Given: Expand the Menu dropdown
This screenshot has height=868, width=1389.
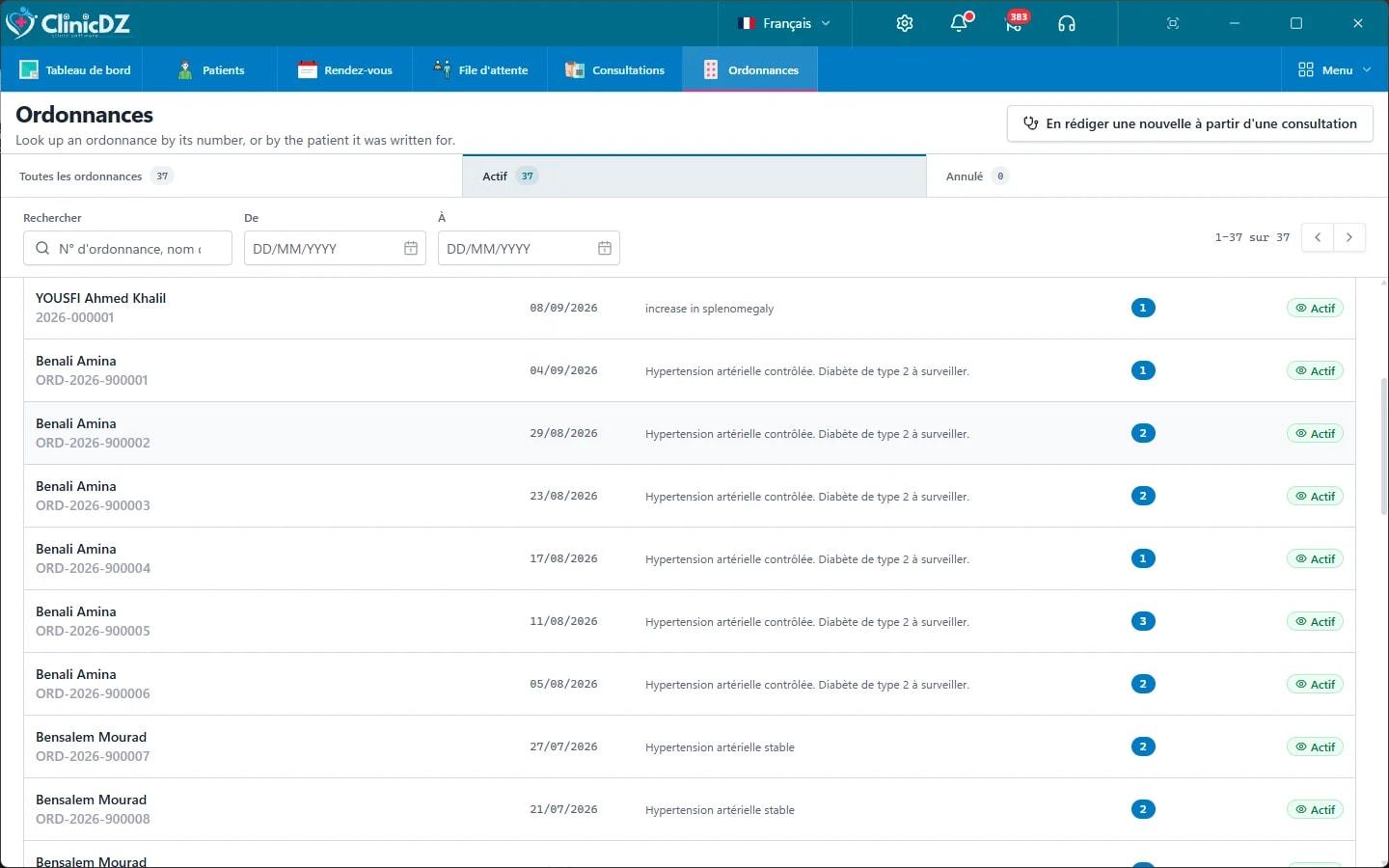Looking at the screenshot, I should tap(1335, 69).
